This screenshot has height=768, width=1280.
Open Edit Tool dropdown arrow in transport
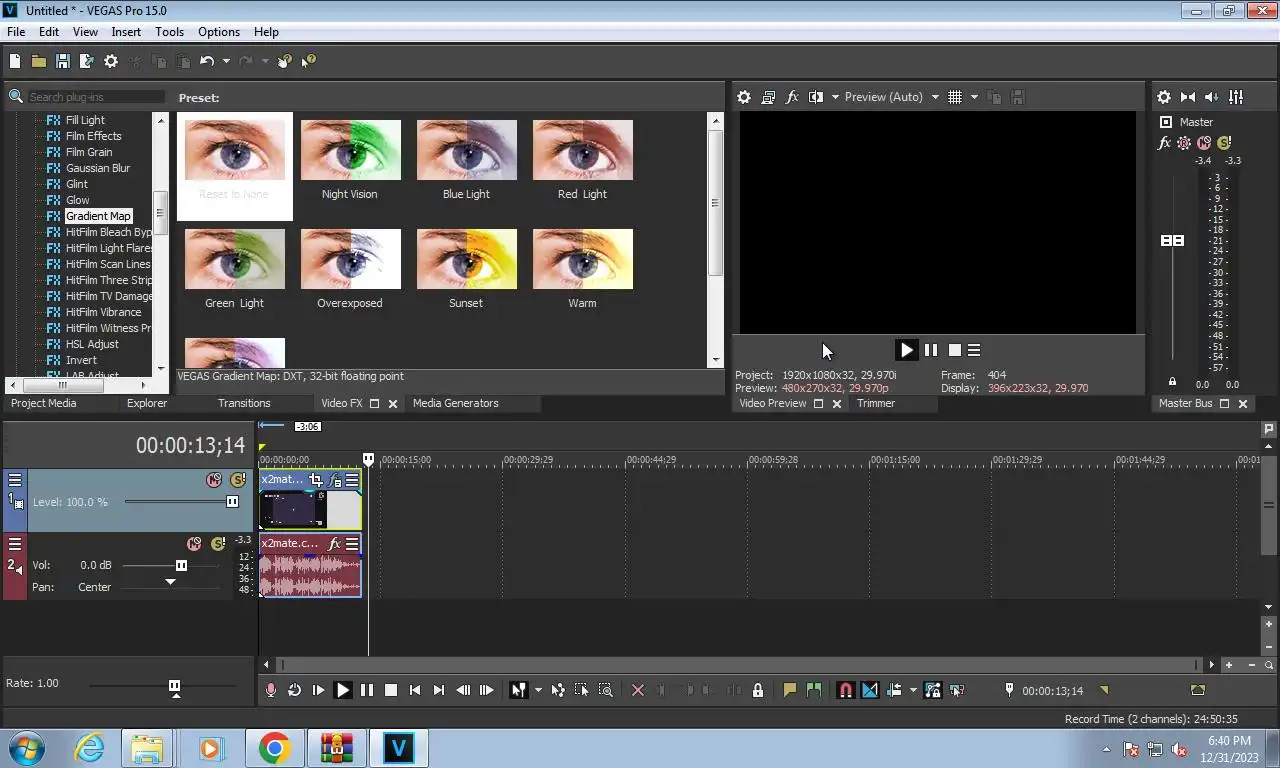538,690
